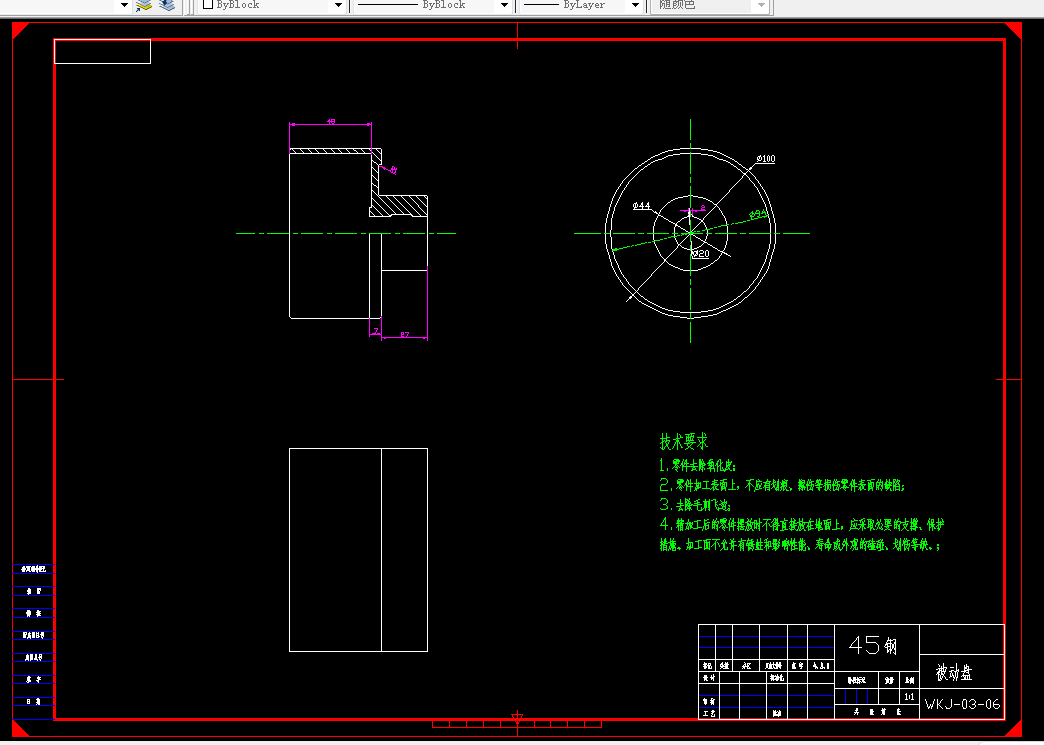The width and height of the screenshot is (1044, 745).
Task: Select technical requirement line 3 去除毛刺飞边
Action: coord(695,505)
